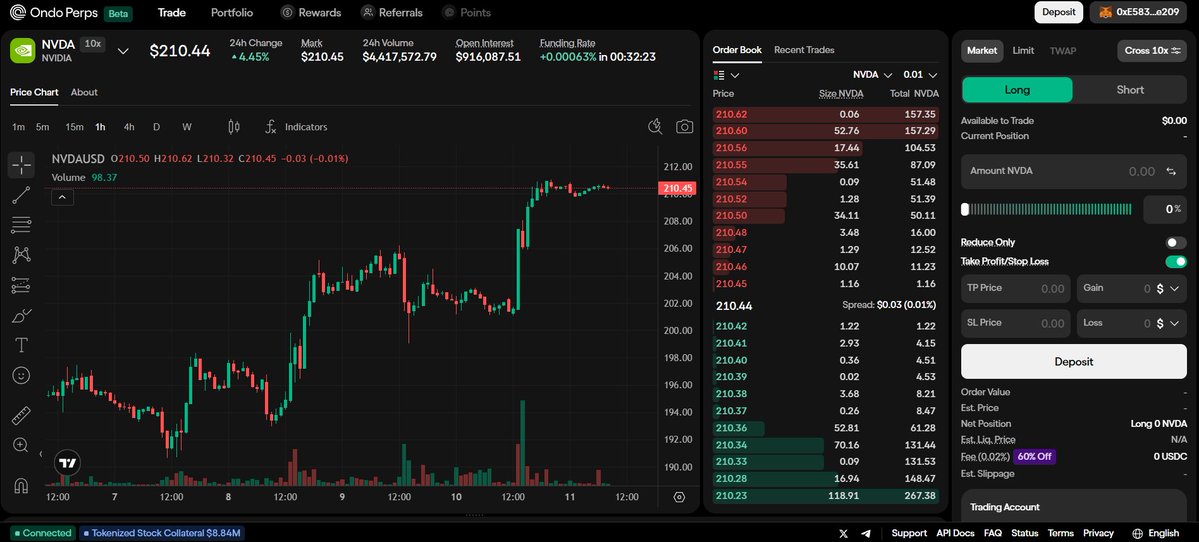Switch chart interval to 1m
Image resolution: width=1199 pixels, height=542 pixels.
point(18,127)
